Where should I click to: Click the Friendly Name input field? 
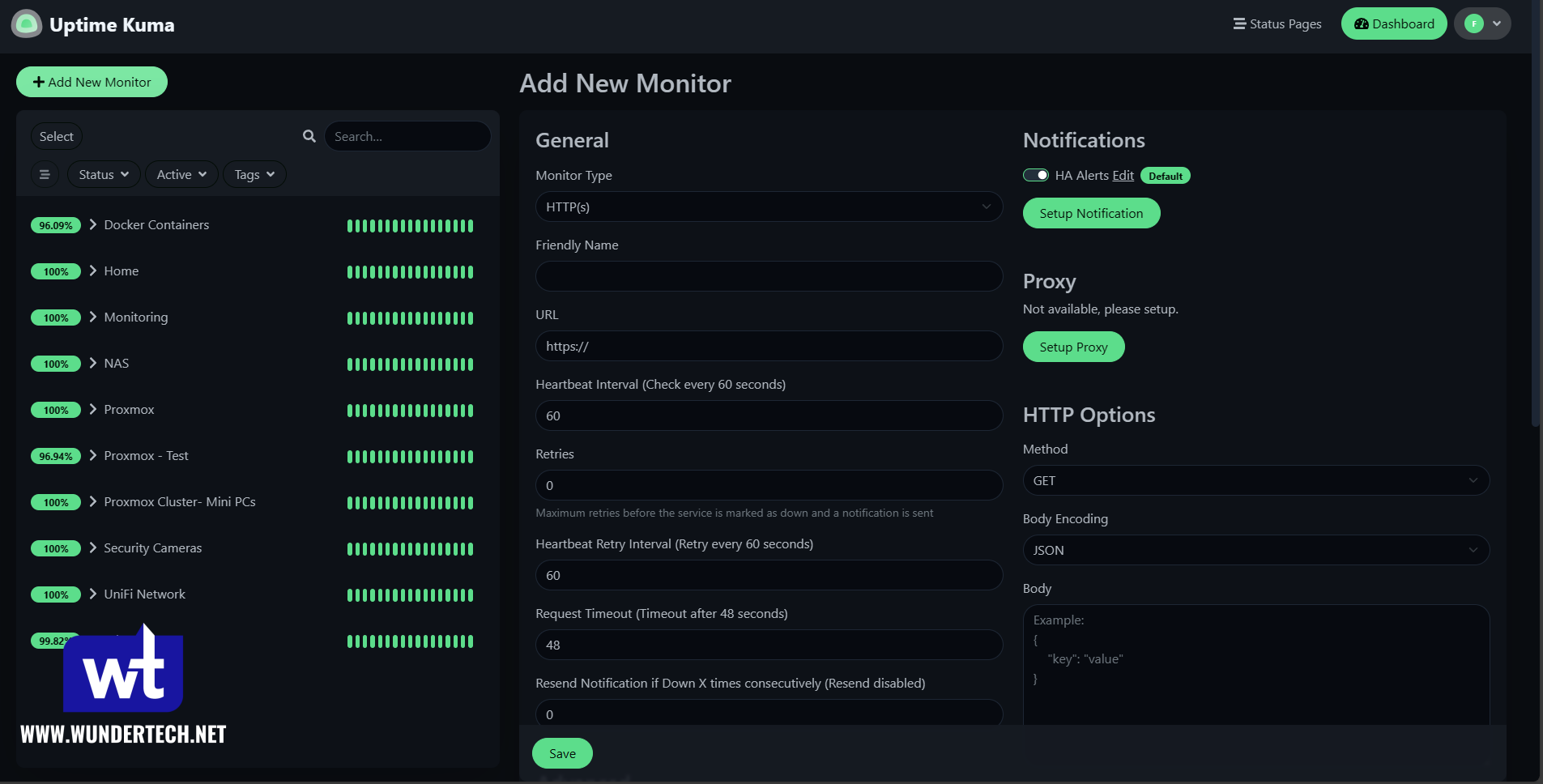coord(769,276)
